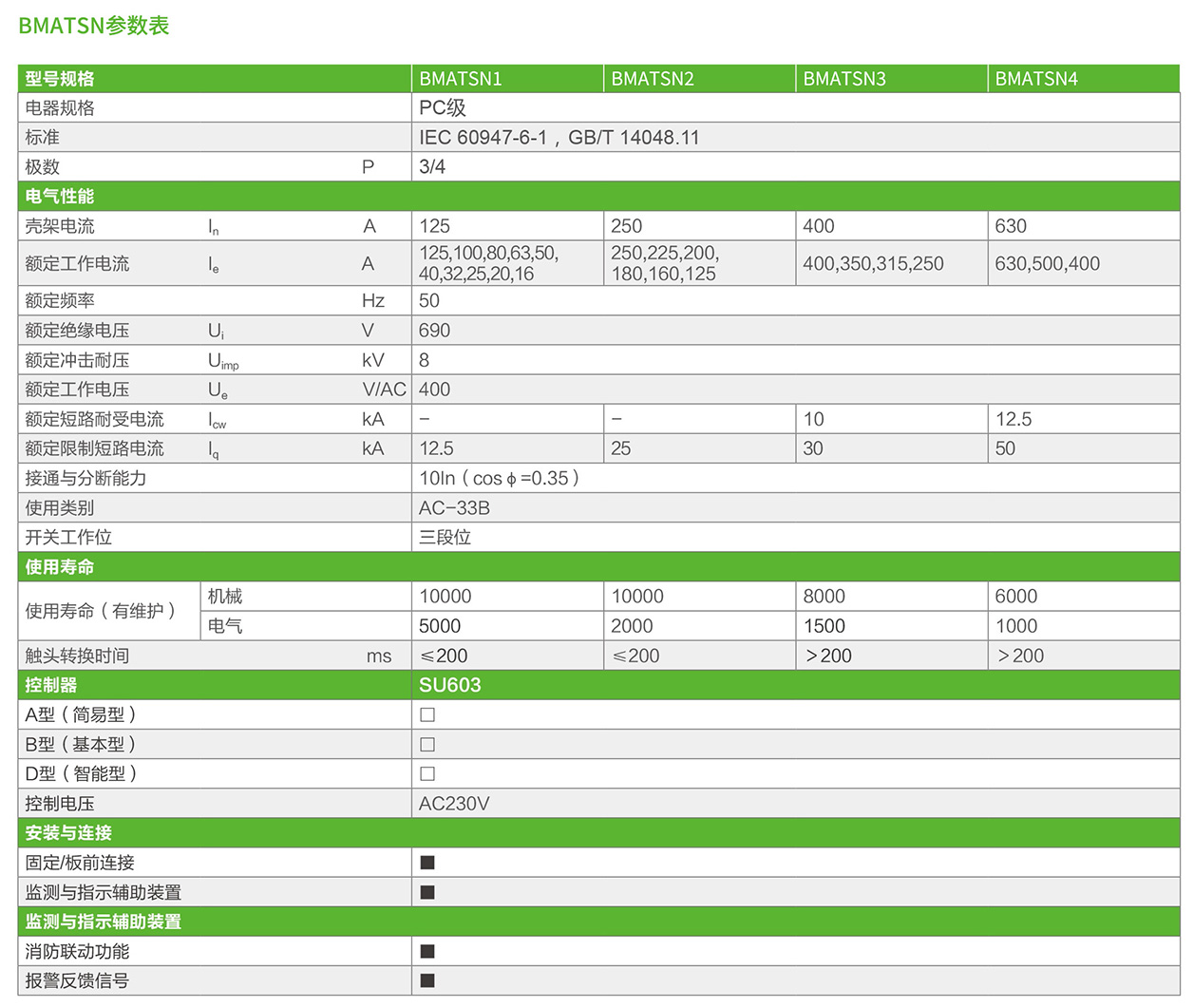
Task: Click the BMATSN参数表 page title
Action: [94, 26]
